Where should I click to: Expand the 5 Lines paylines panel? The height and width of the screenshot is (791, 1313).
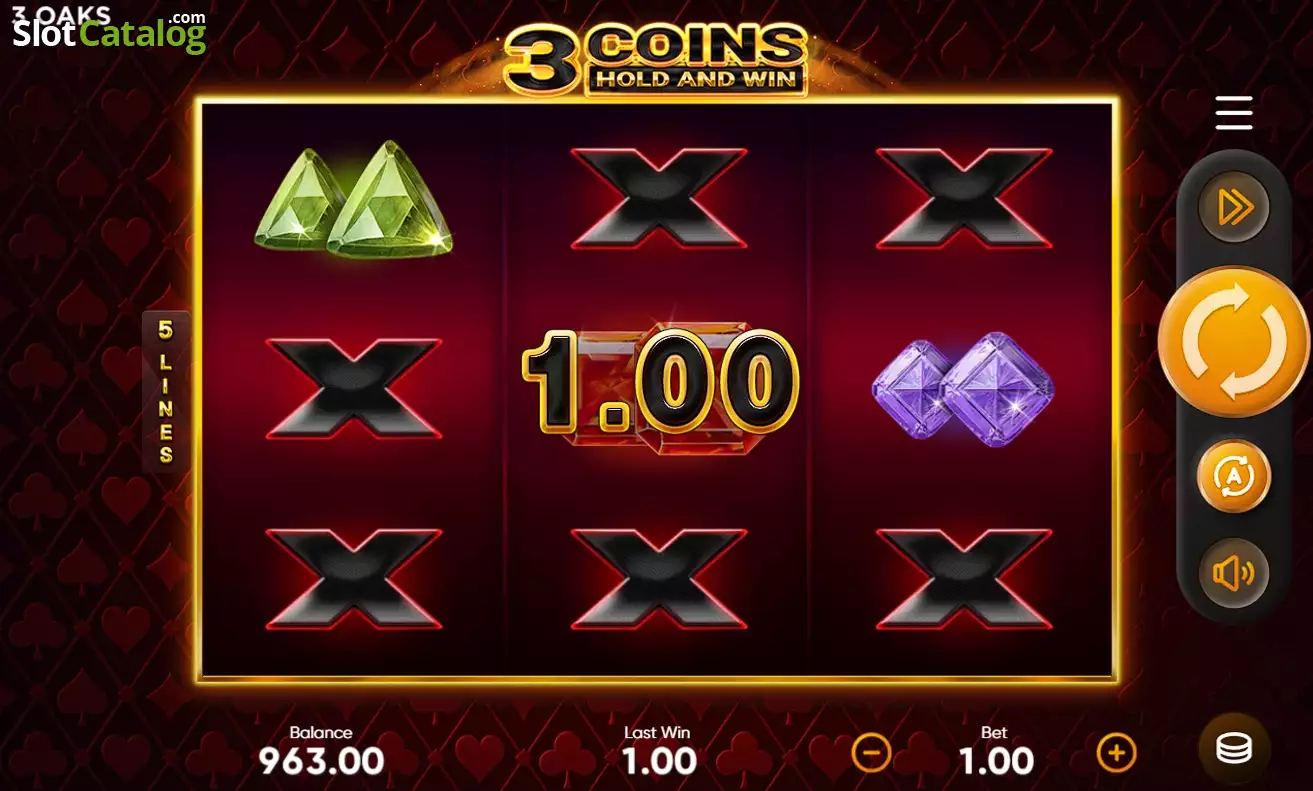pyautogui.click(x=165, y=390)
